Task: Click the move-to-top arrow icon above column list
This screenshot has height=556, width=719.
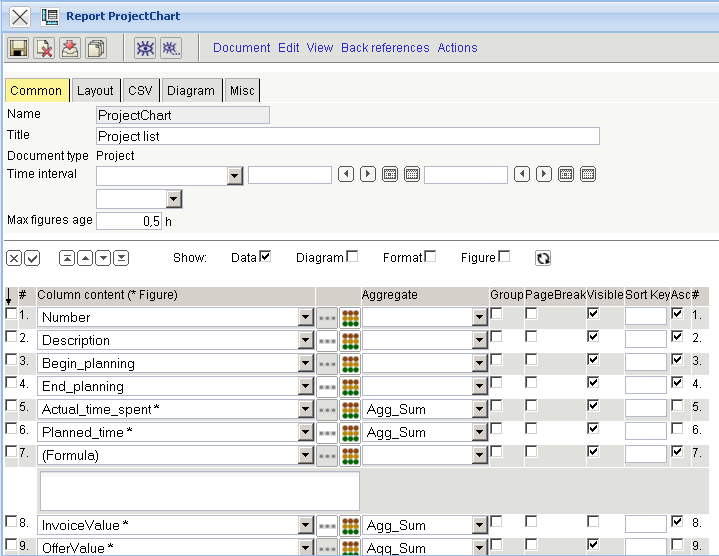Action: (x=67, y=258)
